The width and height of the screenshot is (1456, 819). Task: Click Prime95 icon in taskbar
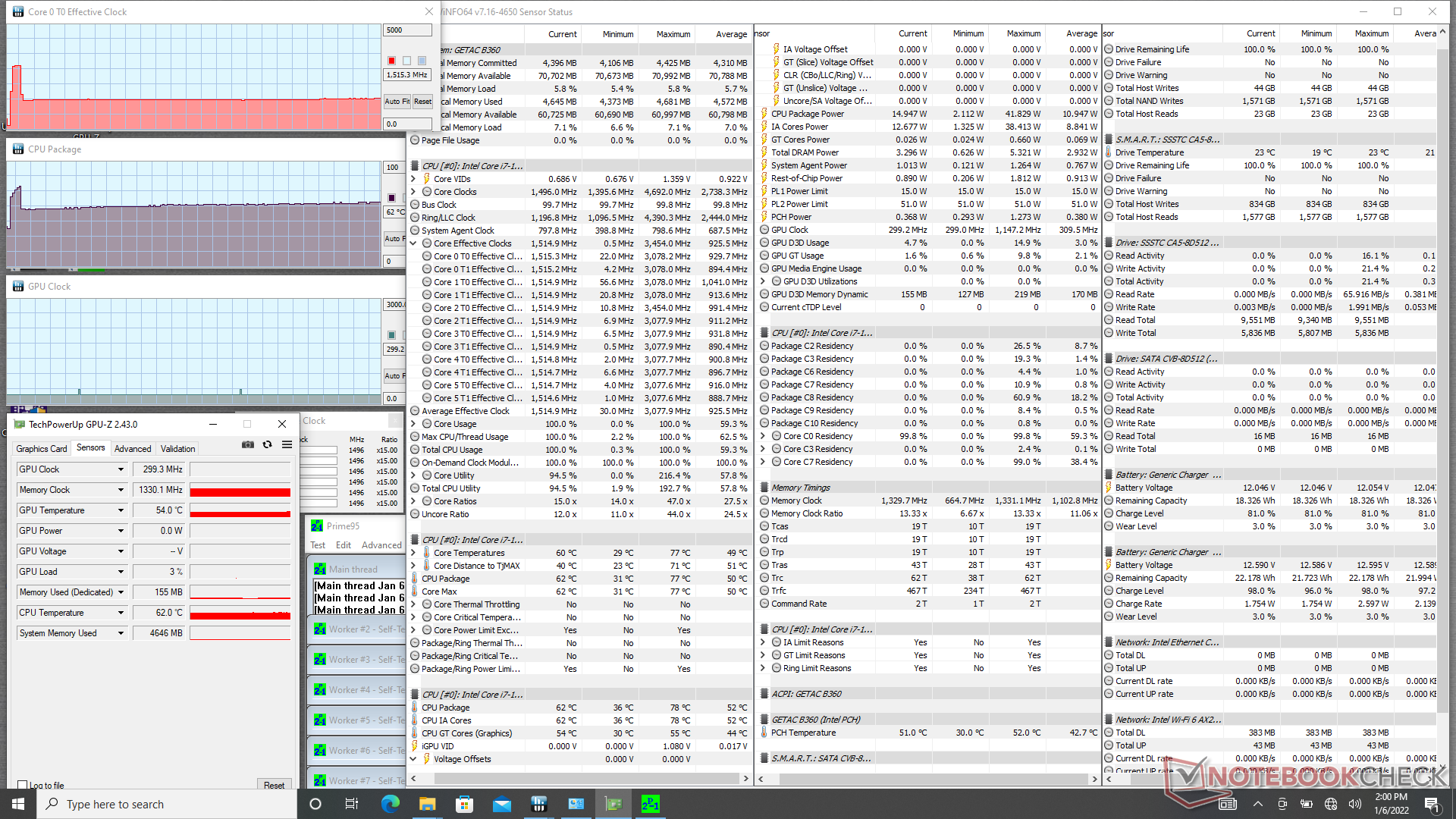pyautogui.click(x=650, y=804)
